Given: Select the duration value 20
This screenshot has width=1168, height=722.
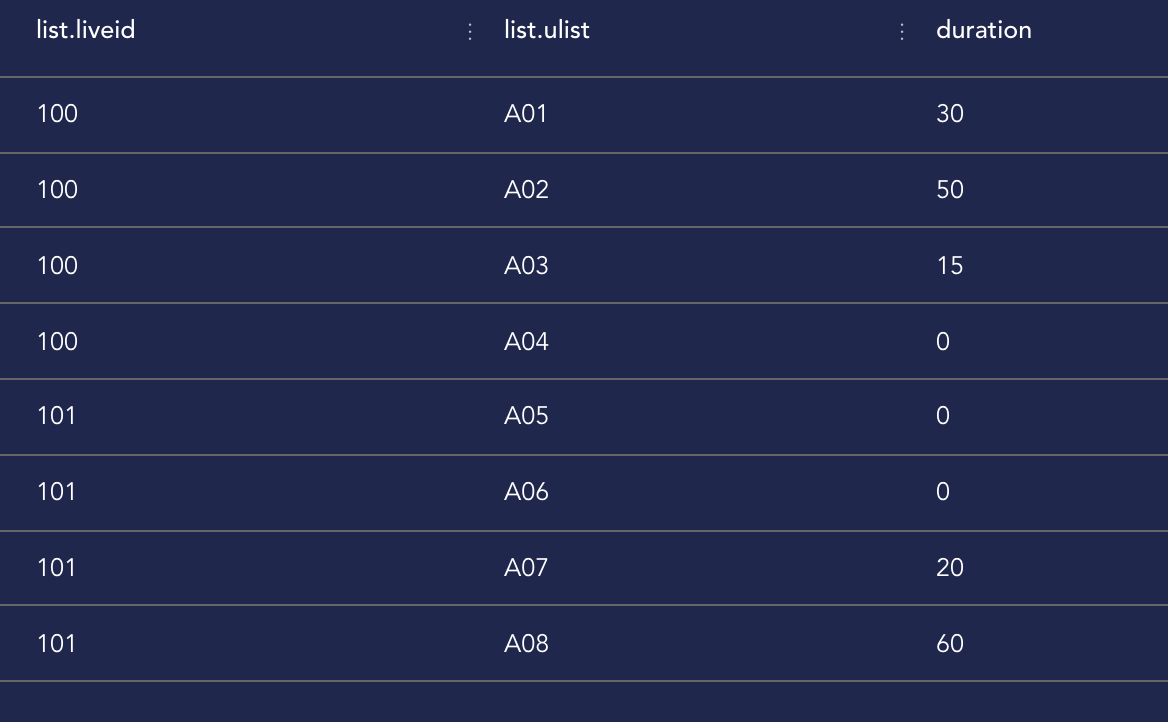Looking at the screenshot, I should point(950,568).
